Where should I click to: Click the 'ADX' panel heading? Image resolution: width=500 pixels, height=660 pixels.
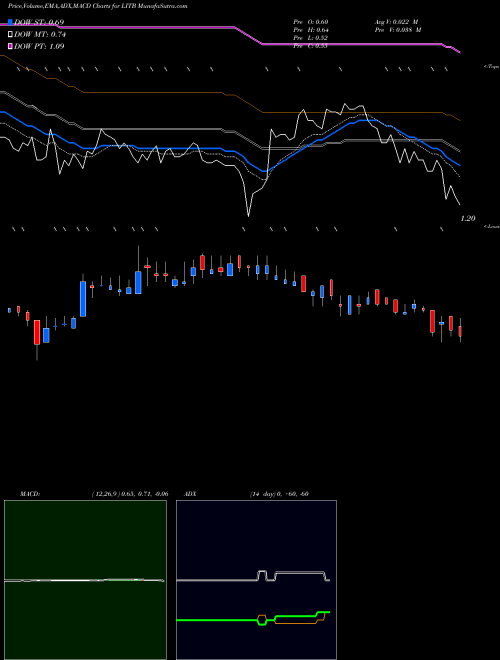pos(190,494)
